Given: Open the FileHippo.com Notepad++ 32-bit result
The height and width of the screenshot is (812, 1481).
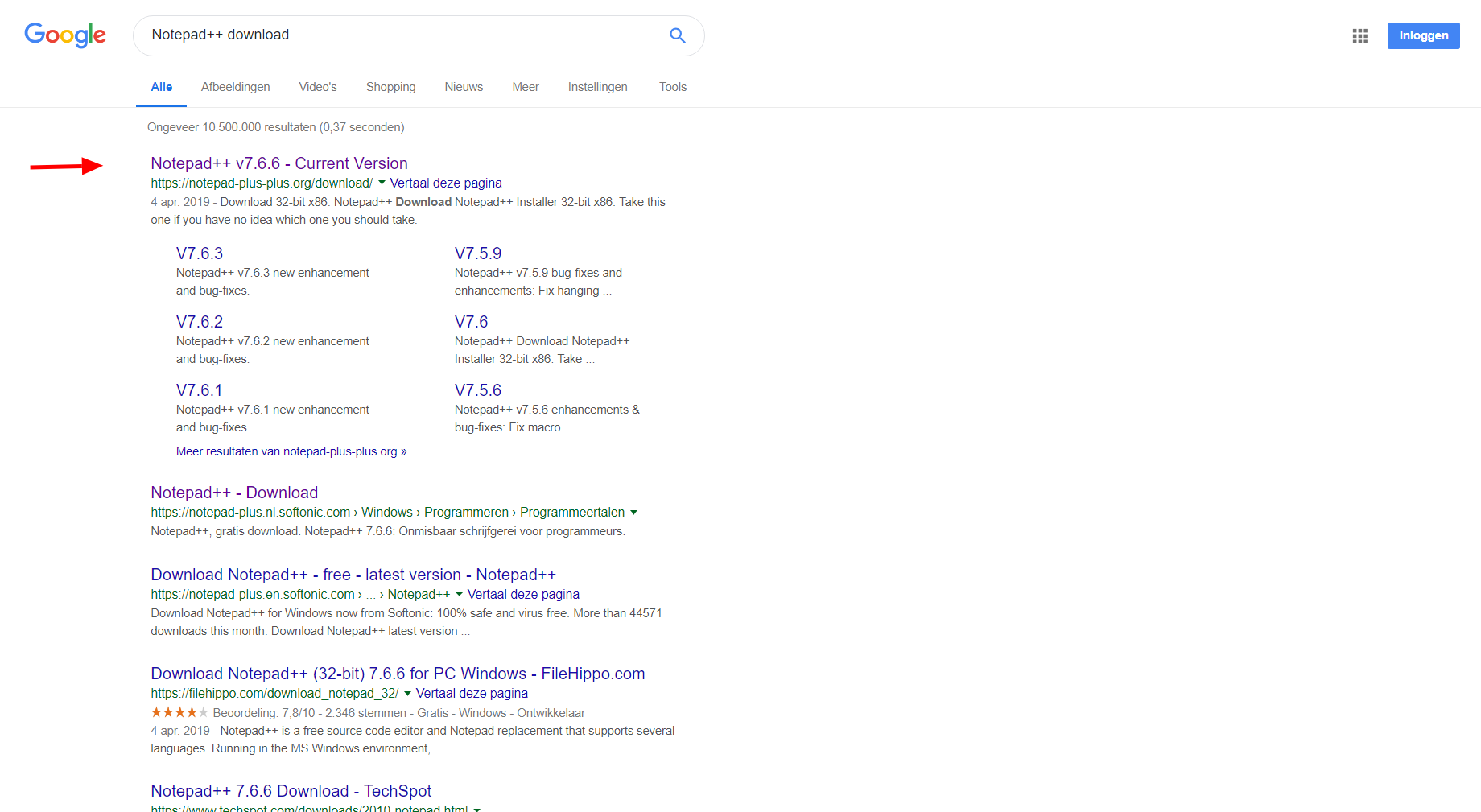Looking at the screenshot, I should pos(398,674).
